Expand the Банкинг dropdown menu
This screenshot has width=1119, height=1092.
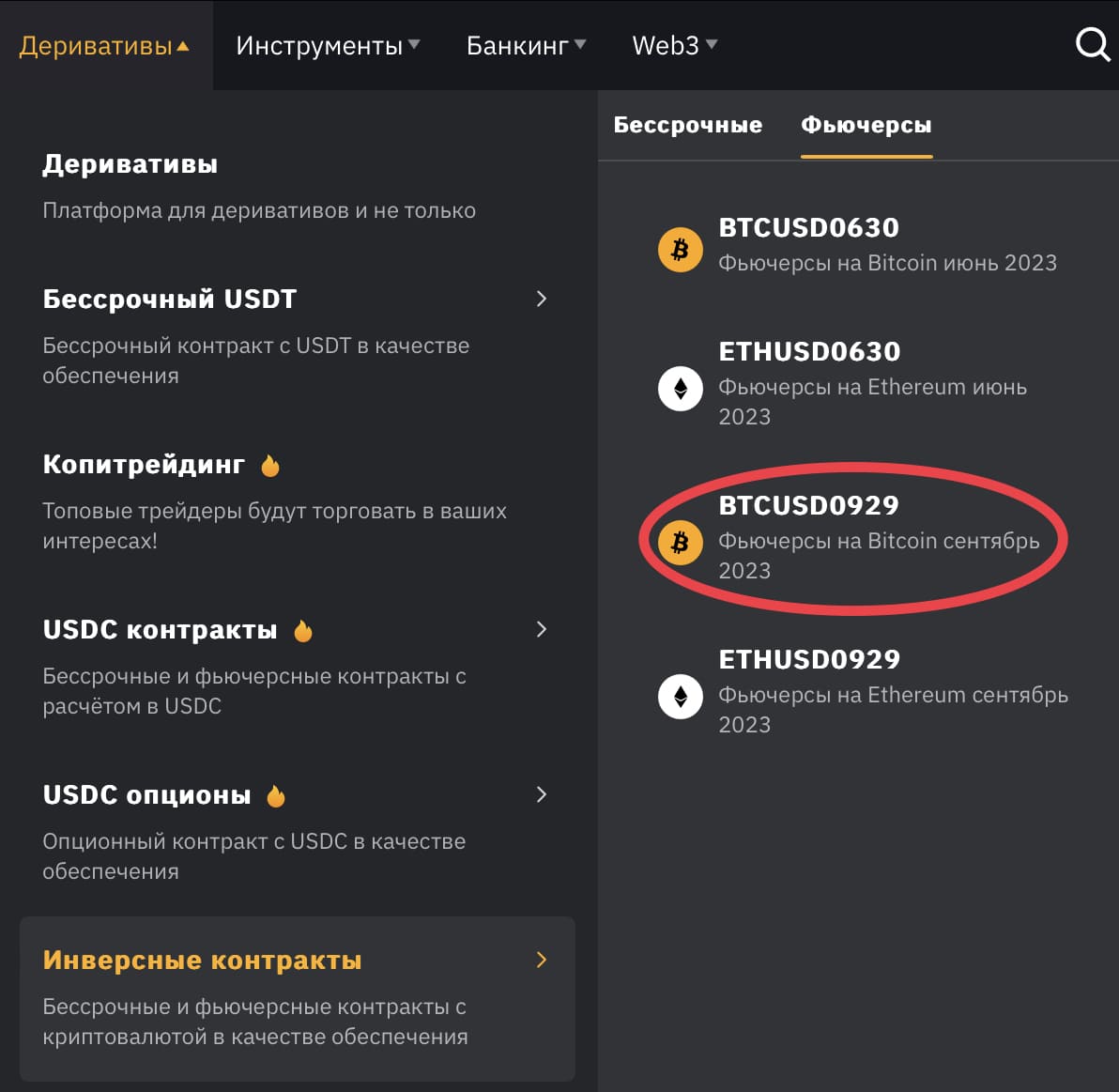click(x=526, y=46)
